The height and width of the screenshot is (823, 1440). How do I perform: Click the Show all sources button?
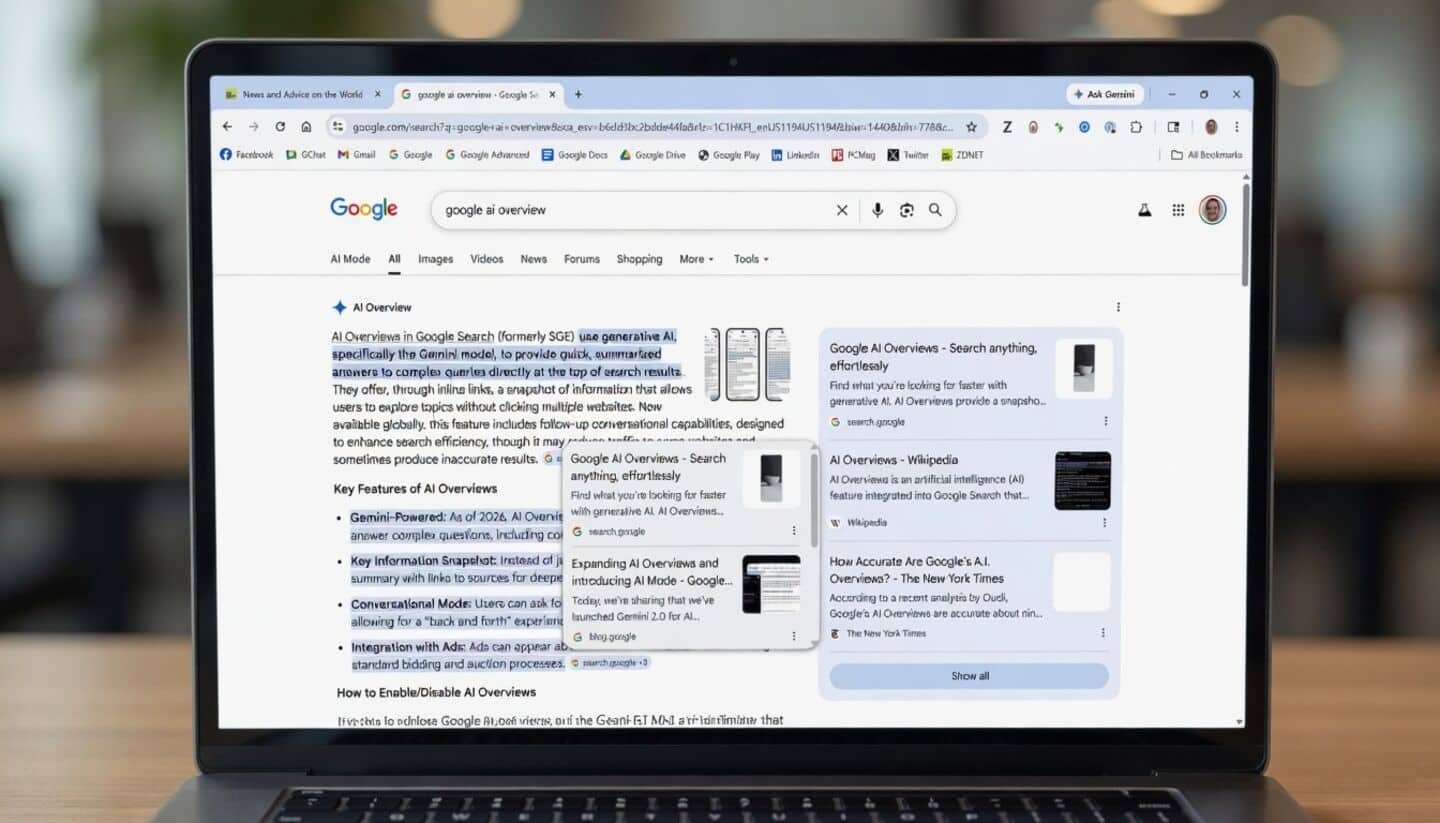pyautogui.click(x=969, y=676)
